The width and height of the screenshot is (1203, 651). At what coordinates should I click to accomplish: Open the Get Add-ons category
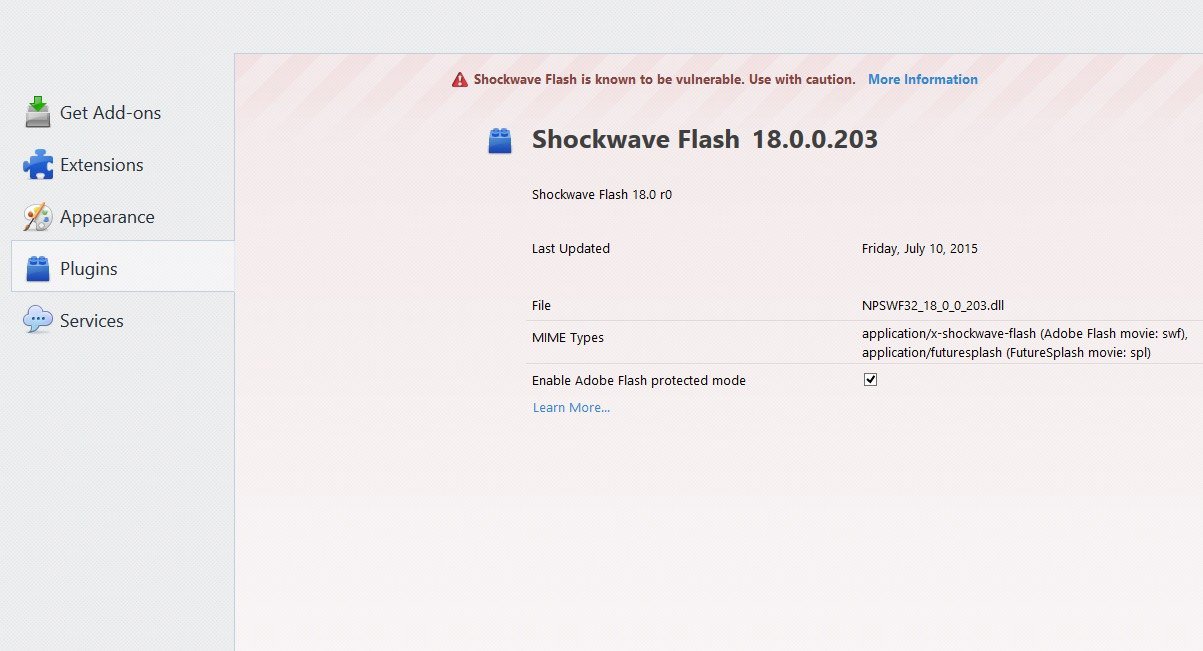pyautogui.click(x=110, y=113)
